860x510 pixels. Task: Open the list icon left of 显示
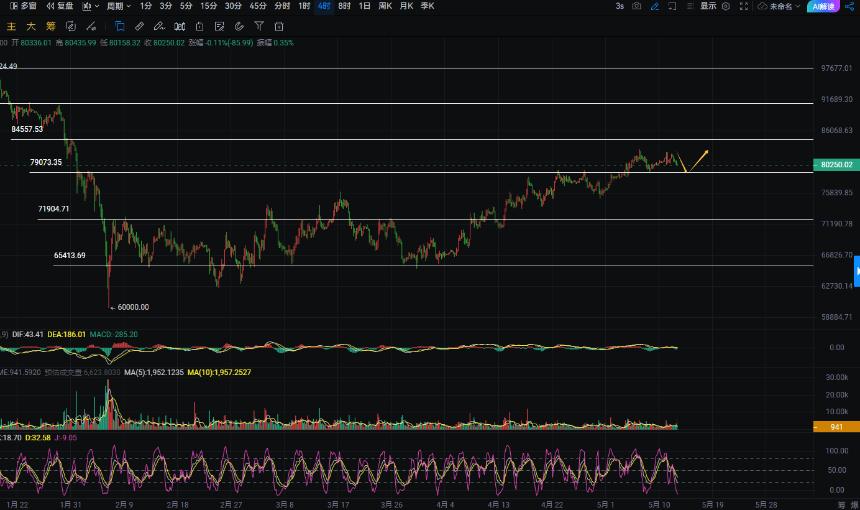[x=691, y=6]
